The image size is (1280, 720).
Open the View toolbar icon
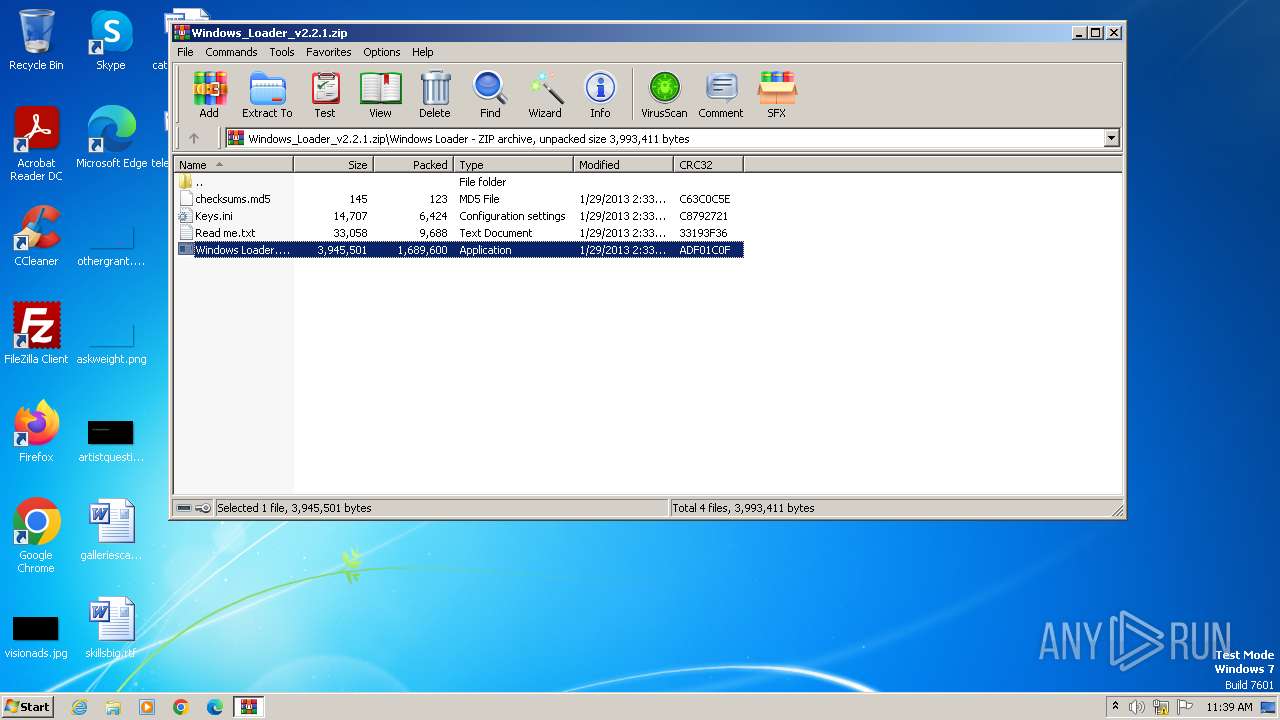380,95
